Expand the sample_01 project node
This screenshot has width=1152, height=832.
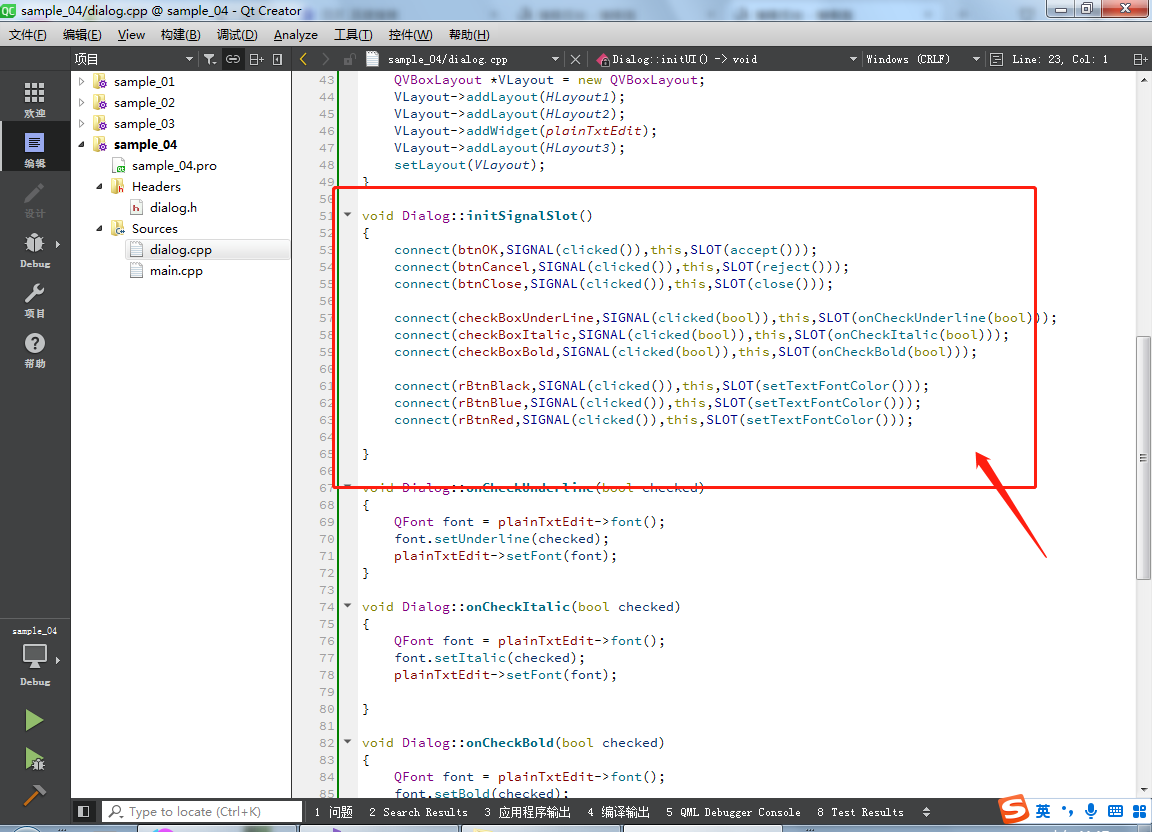point(82,82)
